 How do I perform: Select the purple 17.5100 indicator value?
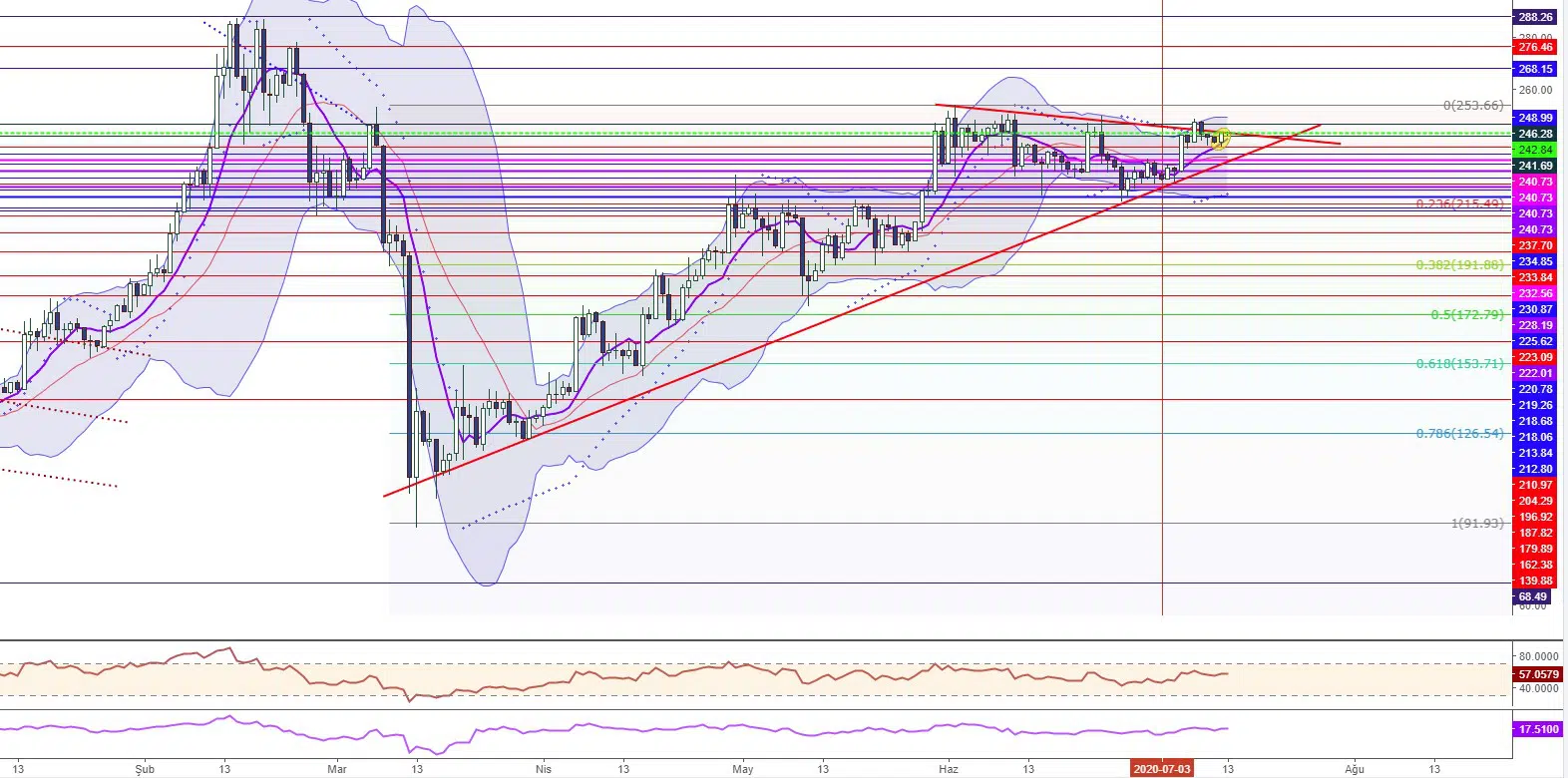tap(1537, 729)
